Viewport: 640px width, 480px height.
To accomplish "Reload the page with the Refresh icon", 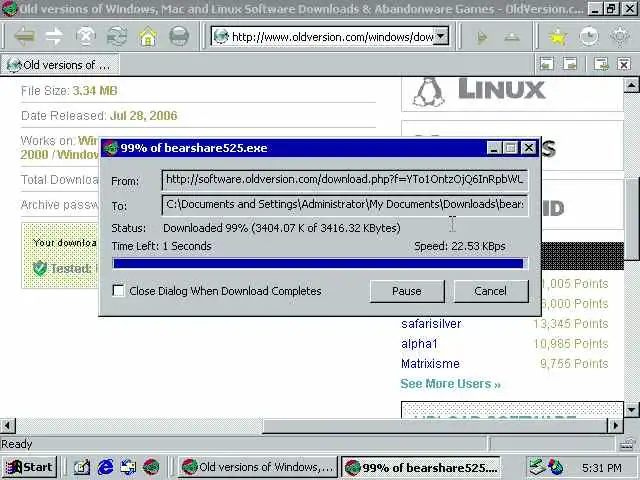I will [117, 37].
